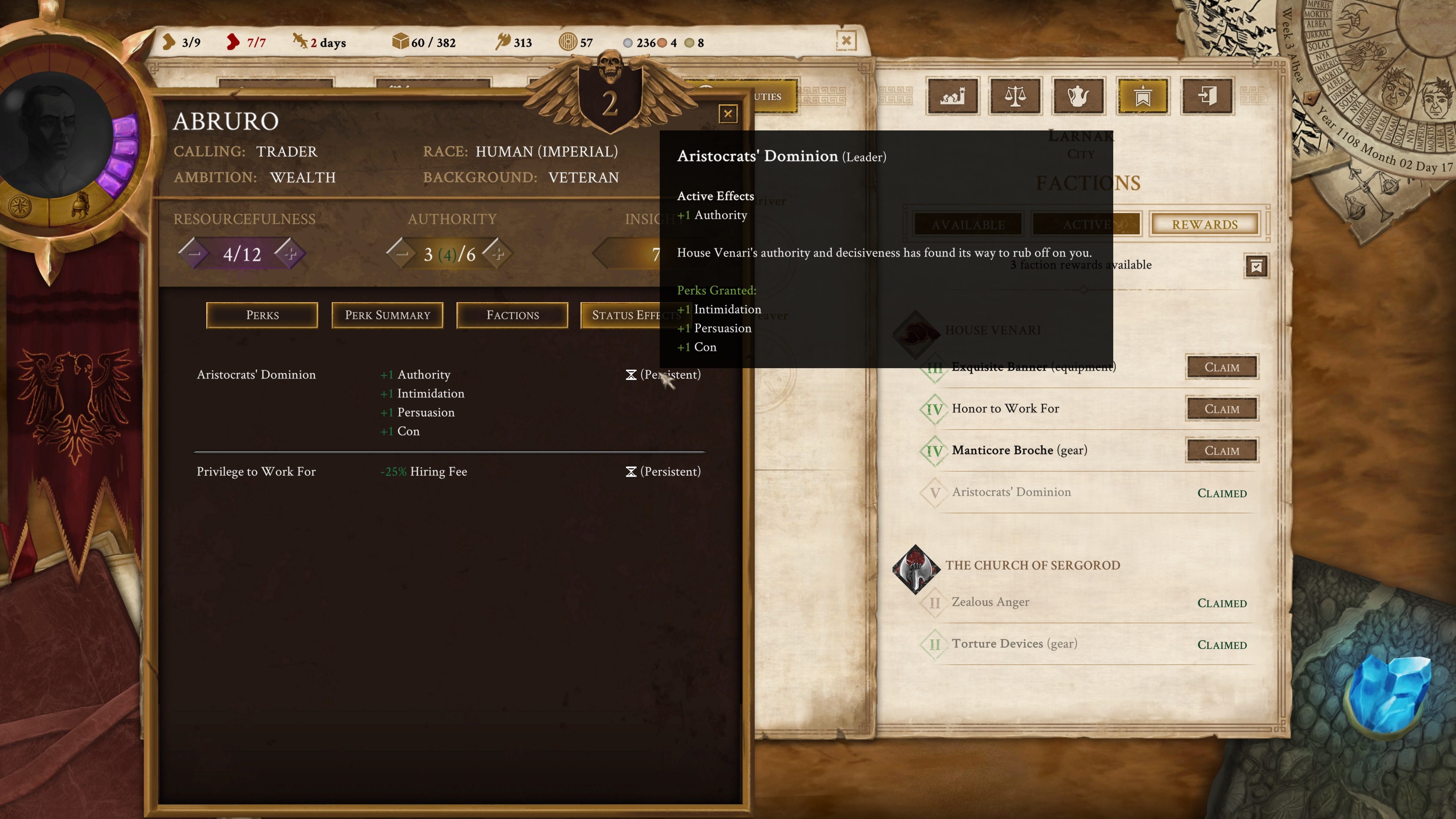Viewport: 1456px width, 819px height.
Task: Click rank II icon beside Torture Devices
Action: tap(934, 644)
